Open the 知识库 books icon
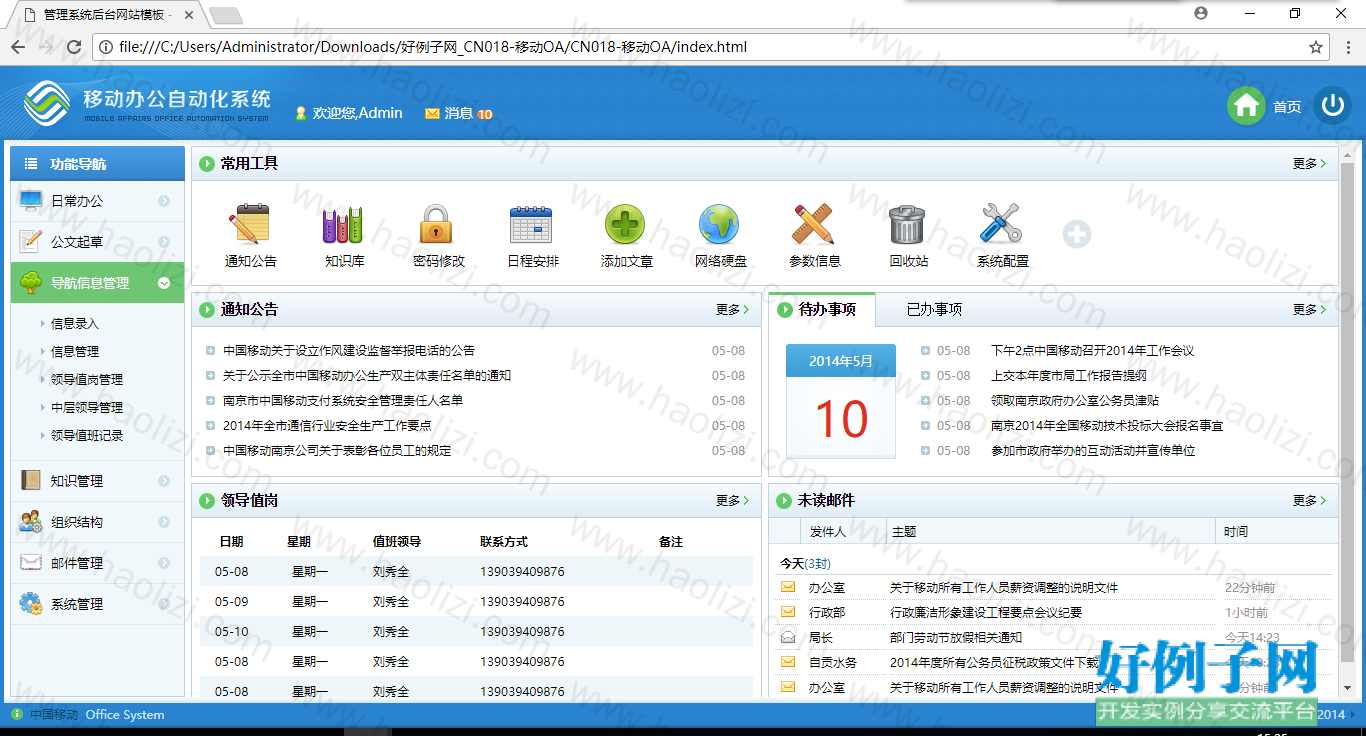 [344, 224]
